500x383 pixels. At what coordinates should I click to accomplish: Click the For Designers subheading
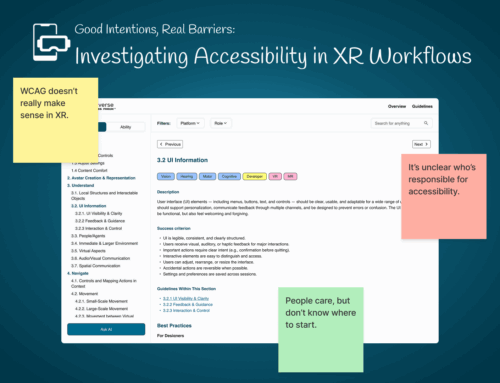170,336
